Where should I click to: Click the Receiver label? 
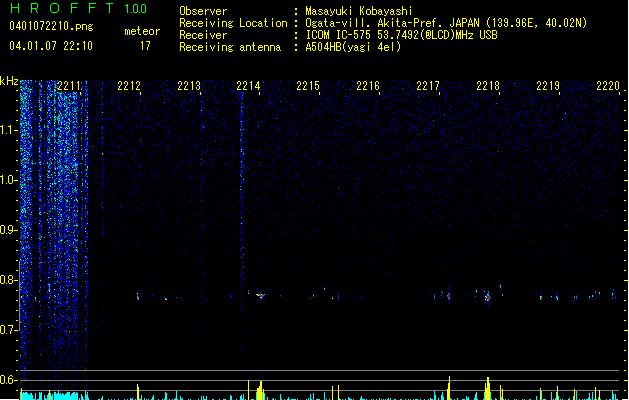pyautogui.click(x=203, y=35)
